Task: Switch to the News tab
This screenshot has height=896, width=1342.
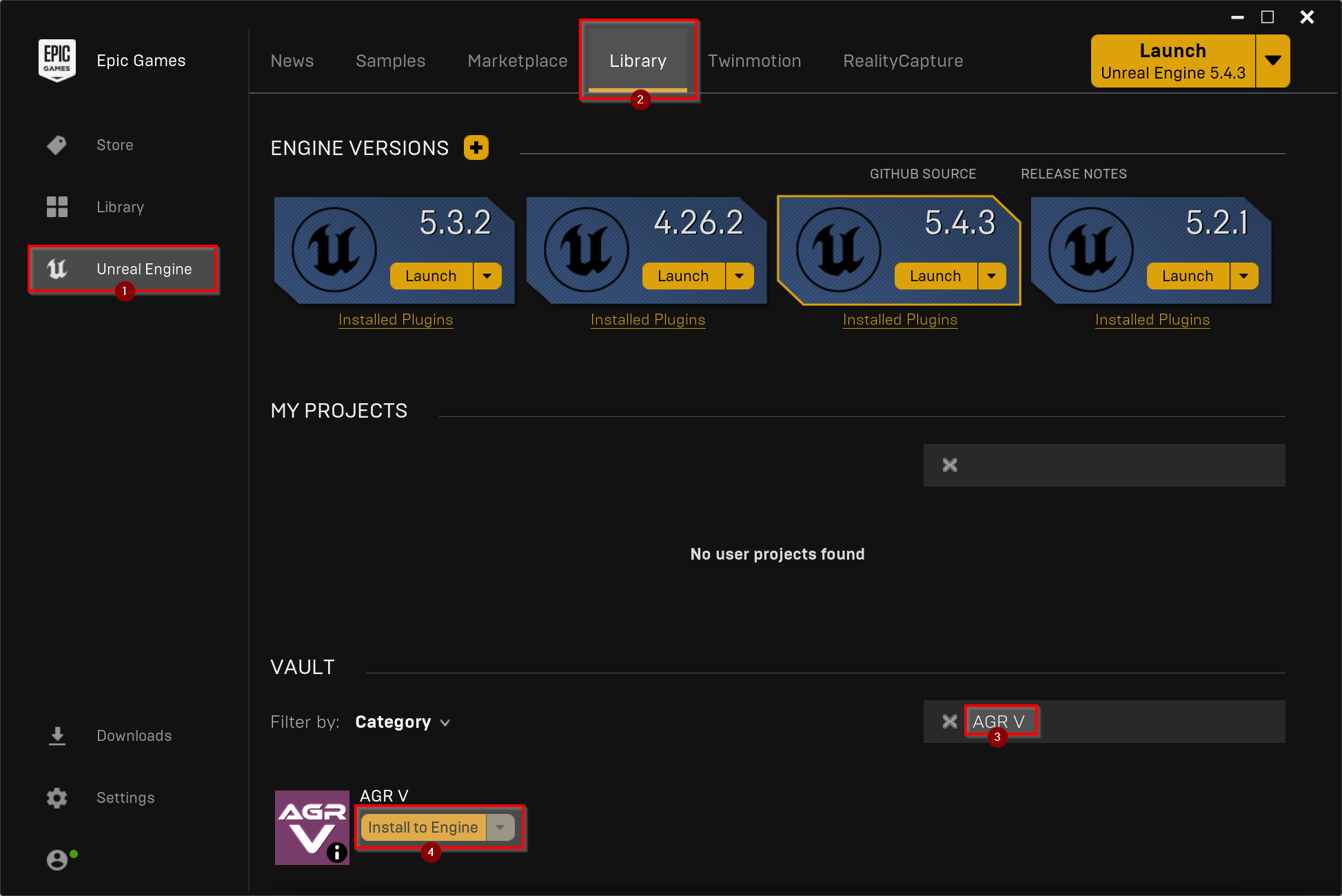Action: [292, 61]
